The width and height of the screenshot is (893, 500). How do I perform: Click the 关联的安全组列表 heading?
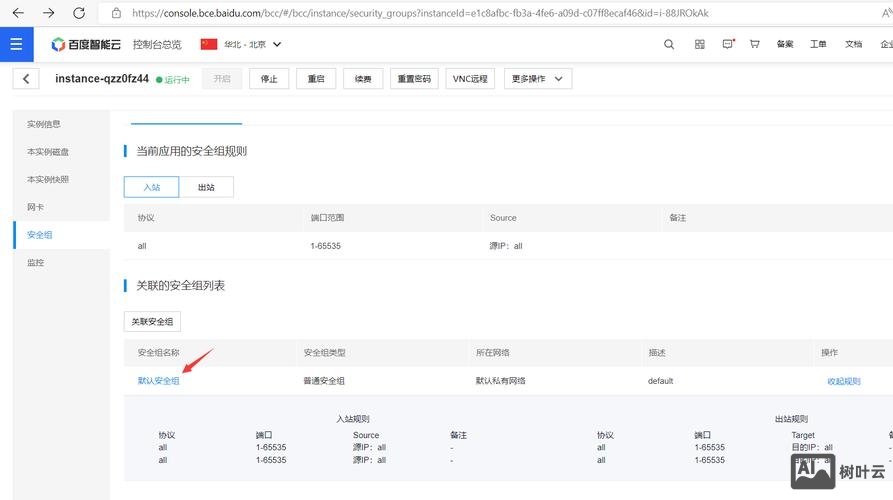tap(181, 285)
